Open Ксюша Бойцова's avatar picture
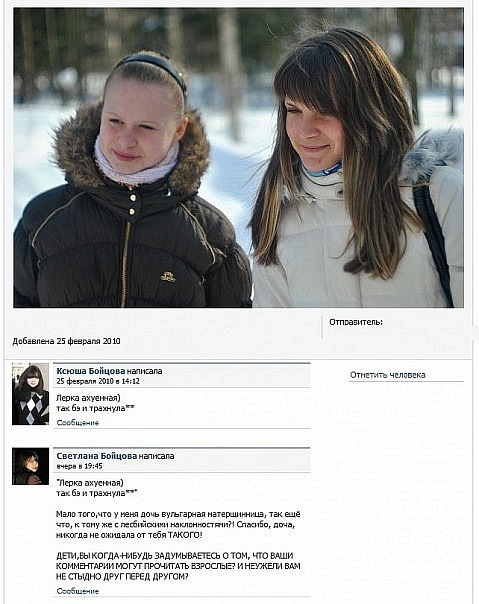Viewport: 479px width, 604px height. 30,394
